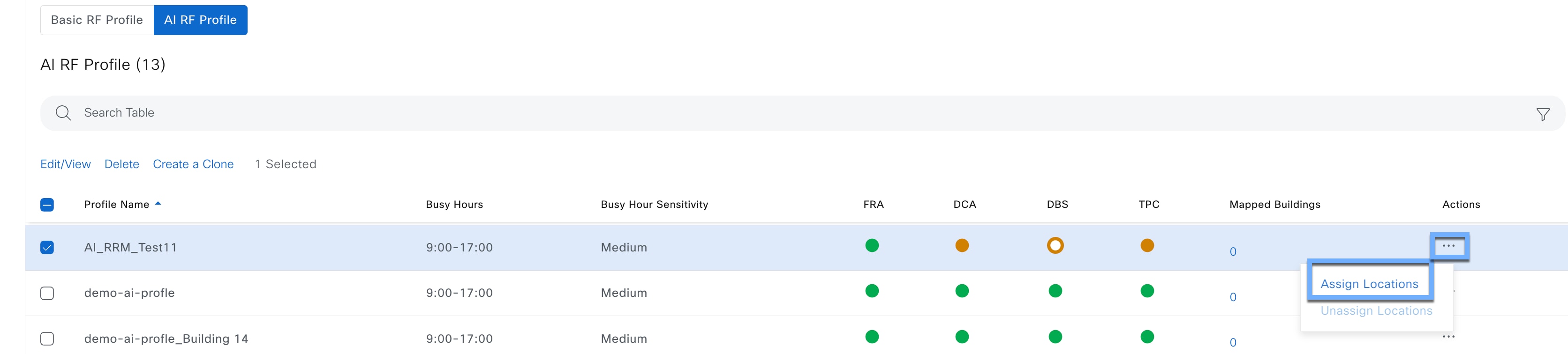
Task: Check the demo-ai-profle_Building 14 checkbox
Action: point(47,339)
